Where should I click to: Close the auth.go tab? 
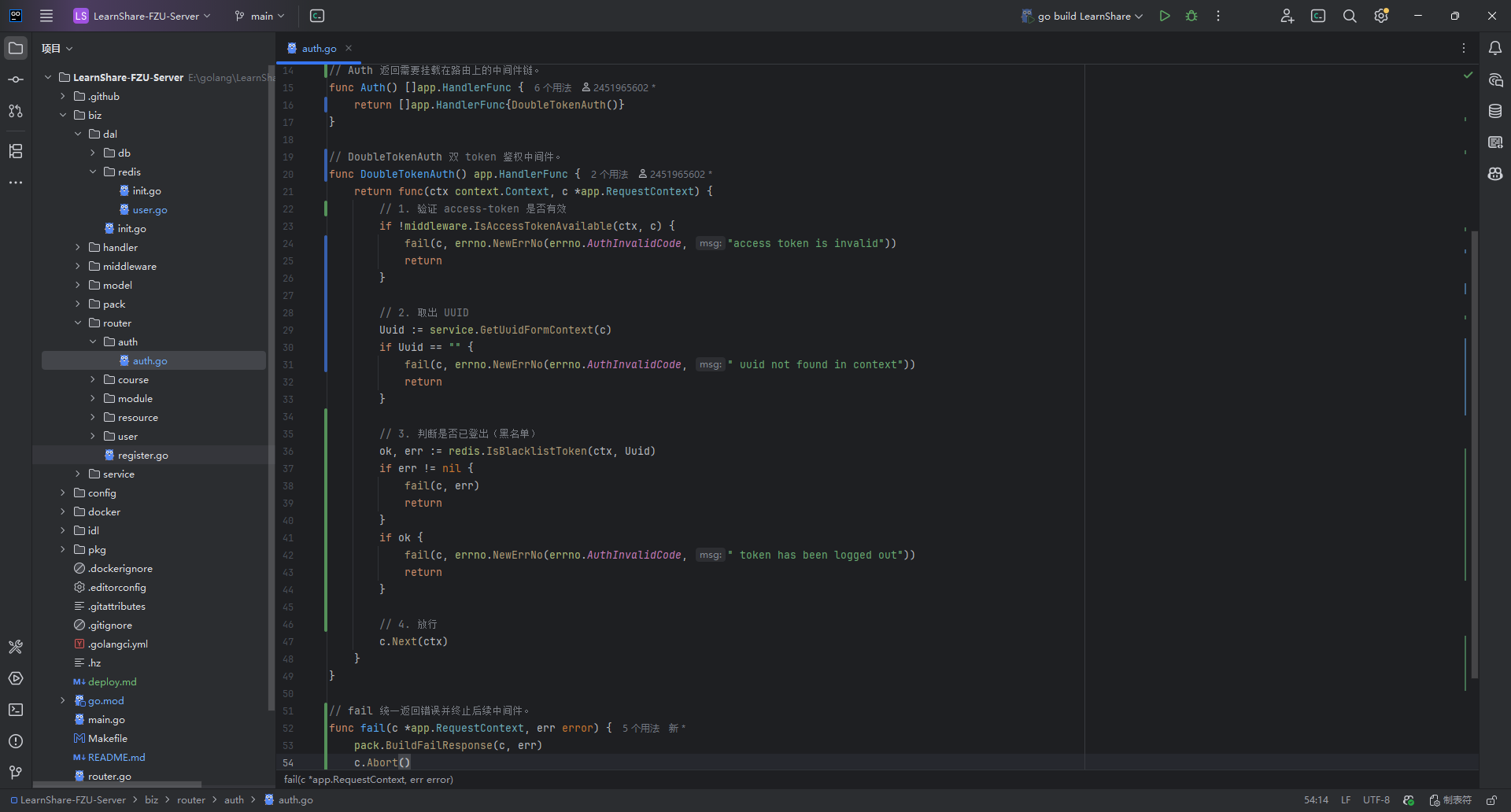(349, 48)
